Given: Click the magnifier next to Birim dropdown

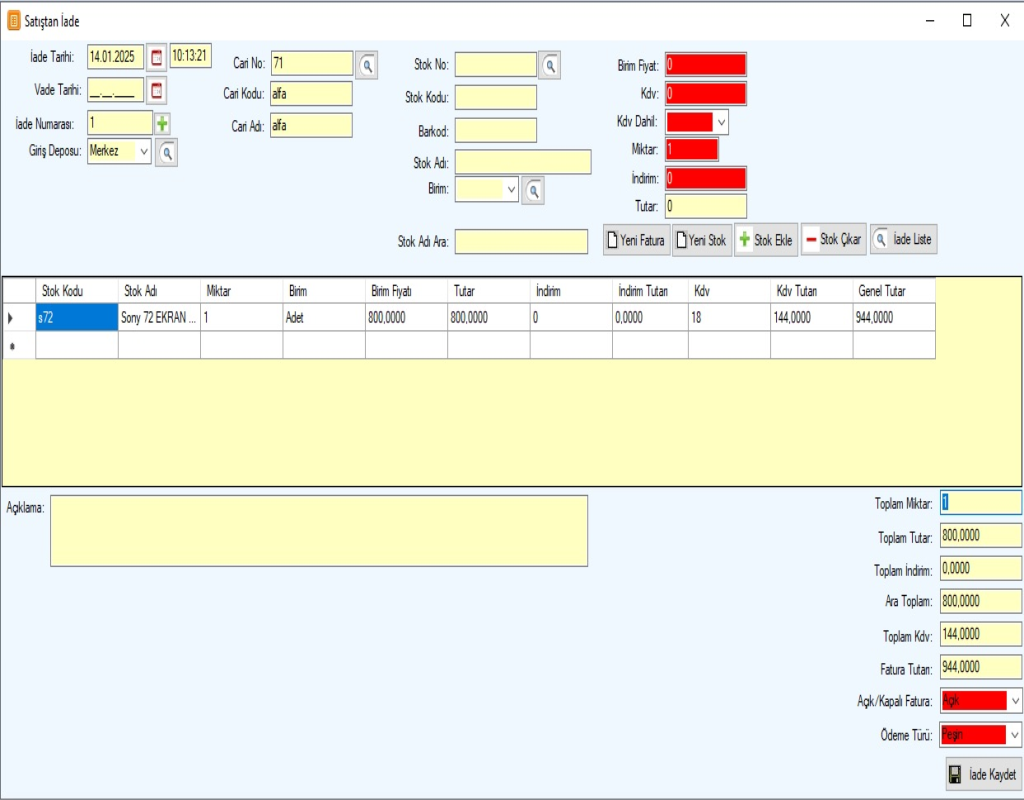Looking at the screenshot, I should pos(533,190).
